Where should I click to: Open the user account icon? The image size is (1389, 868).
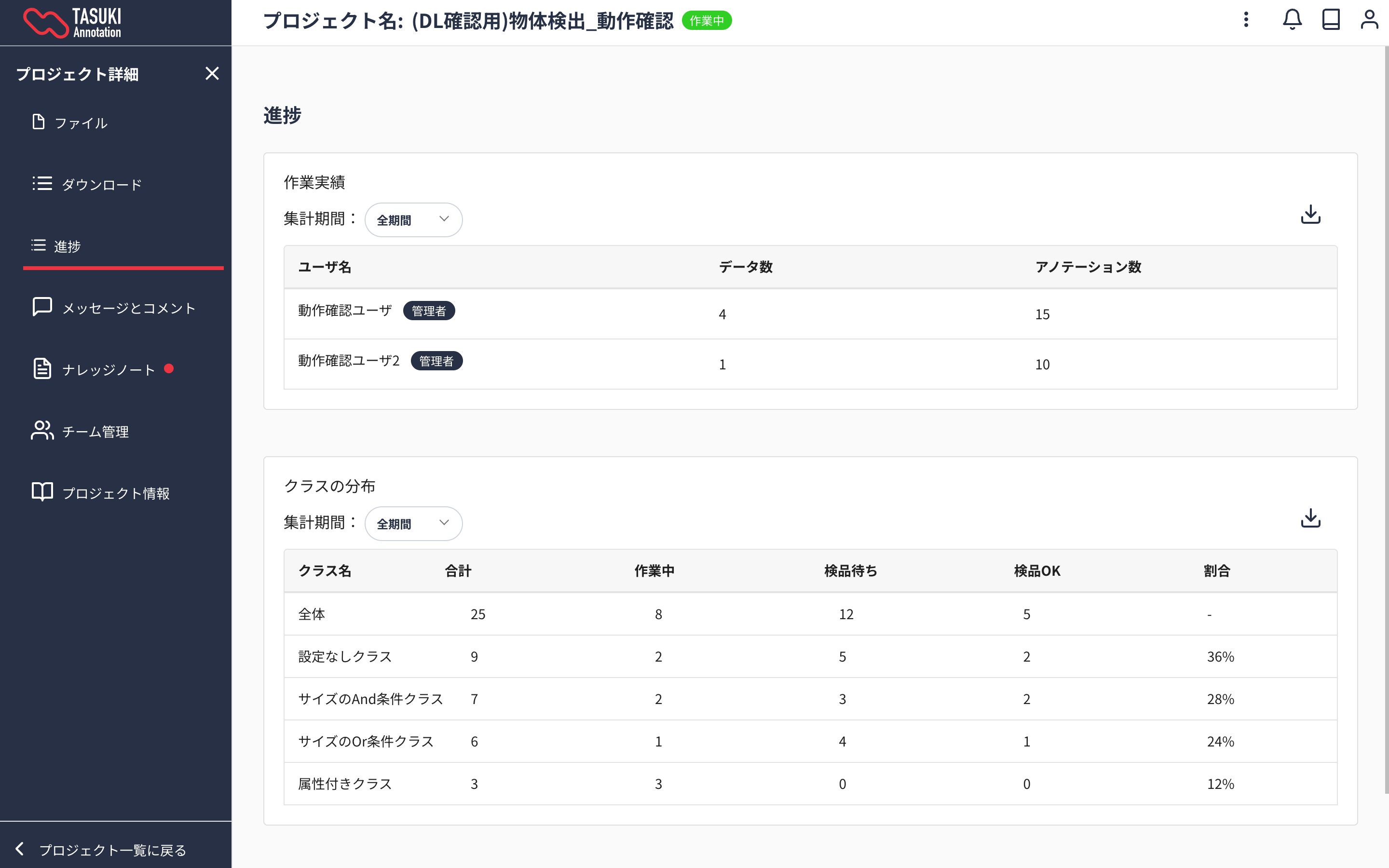click(1369, 20)
